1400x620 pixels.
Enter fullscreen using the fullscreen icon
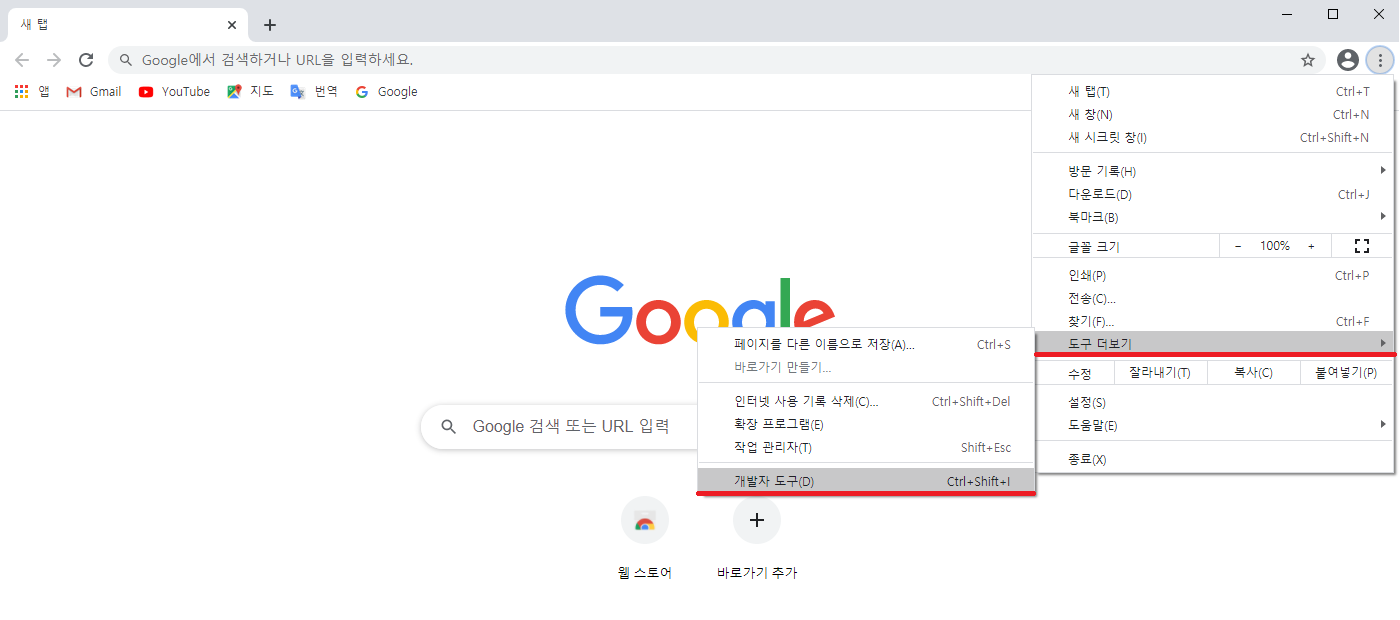tap(1361, 246)
